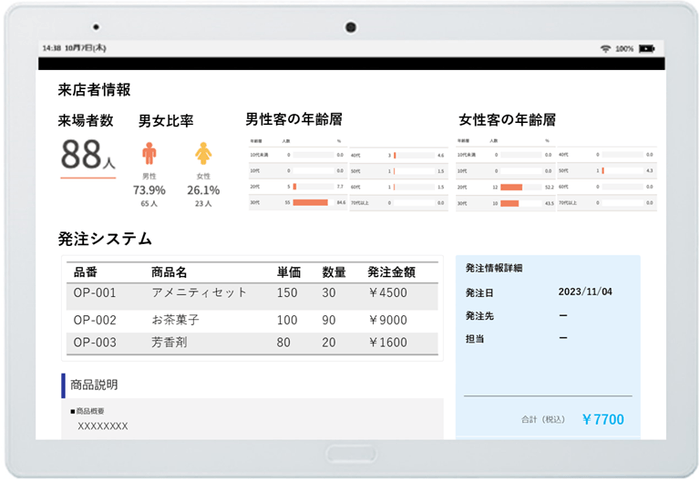
Task: Select the OP-001 アメニティセット row
Action: (x=250, y=294)
